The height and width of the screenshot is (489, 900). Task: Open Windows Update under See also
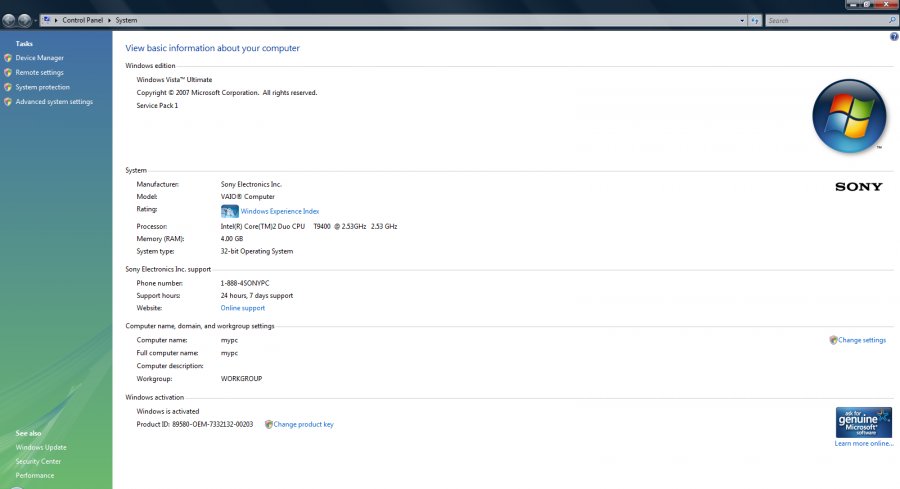click(x=41, y=448)
